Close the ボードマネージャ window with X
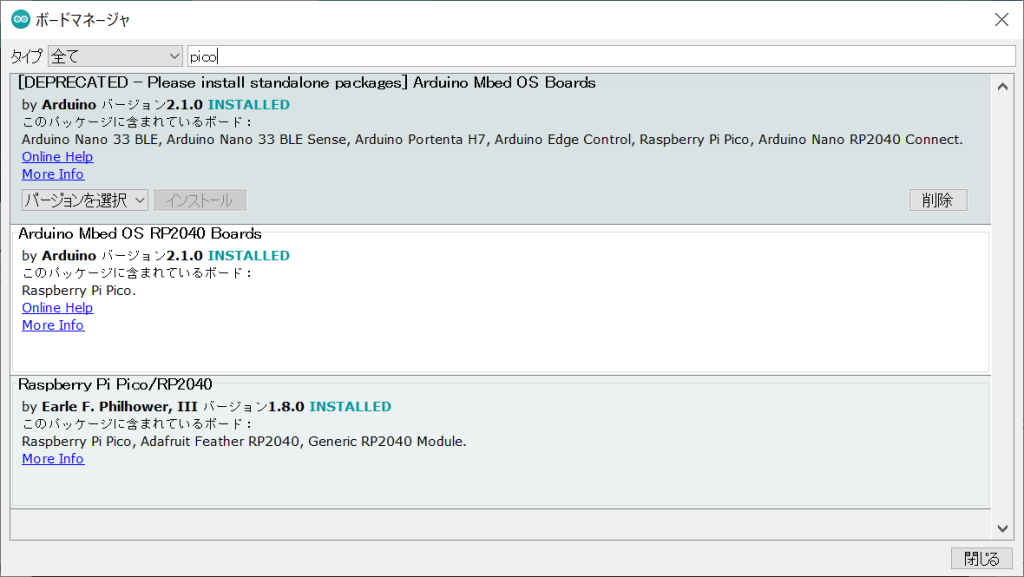1024x577 pixels. point(1001,20)
